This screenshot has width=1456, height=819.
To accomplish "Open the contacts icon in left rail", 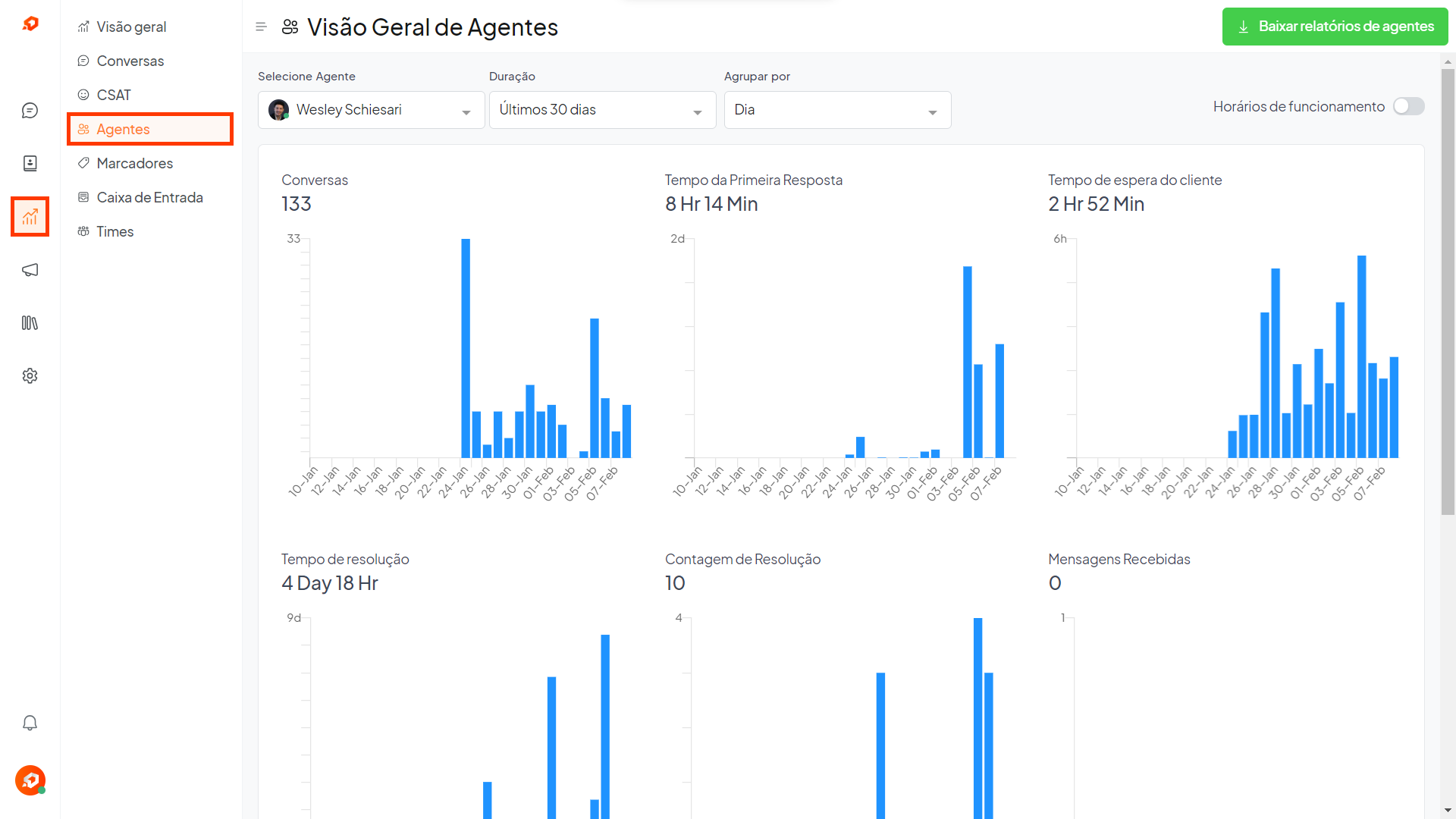I will tap(30, 164).
